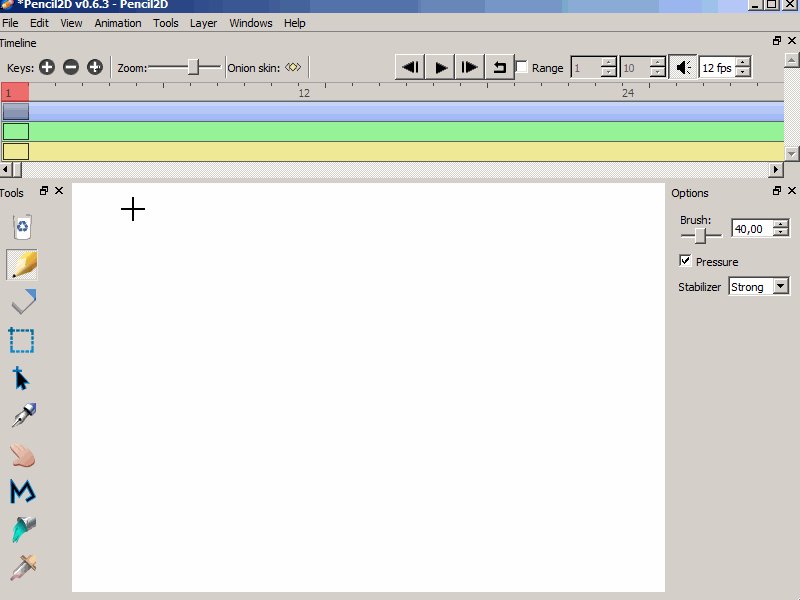Select the Polyline tool
The height and width of the screenshot is (600, 800).
(22, 491)
